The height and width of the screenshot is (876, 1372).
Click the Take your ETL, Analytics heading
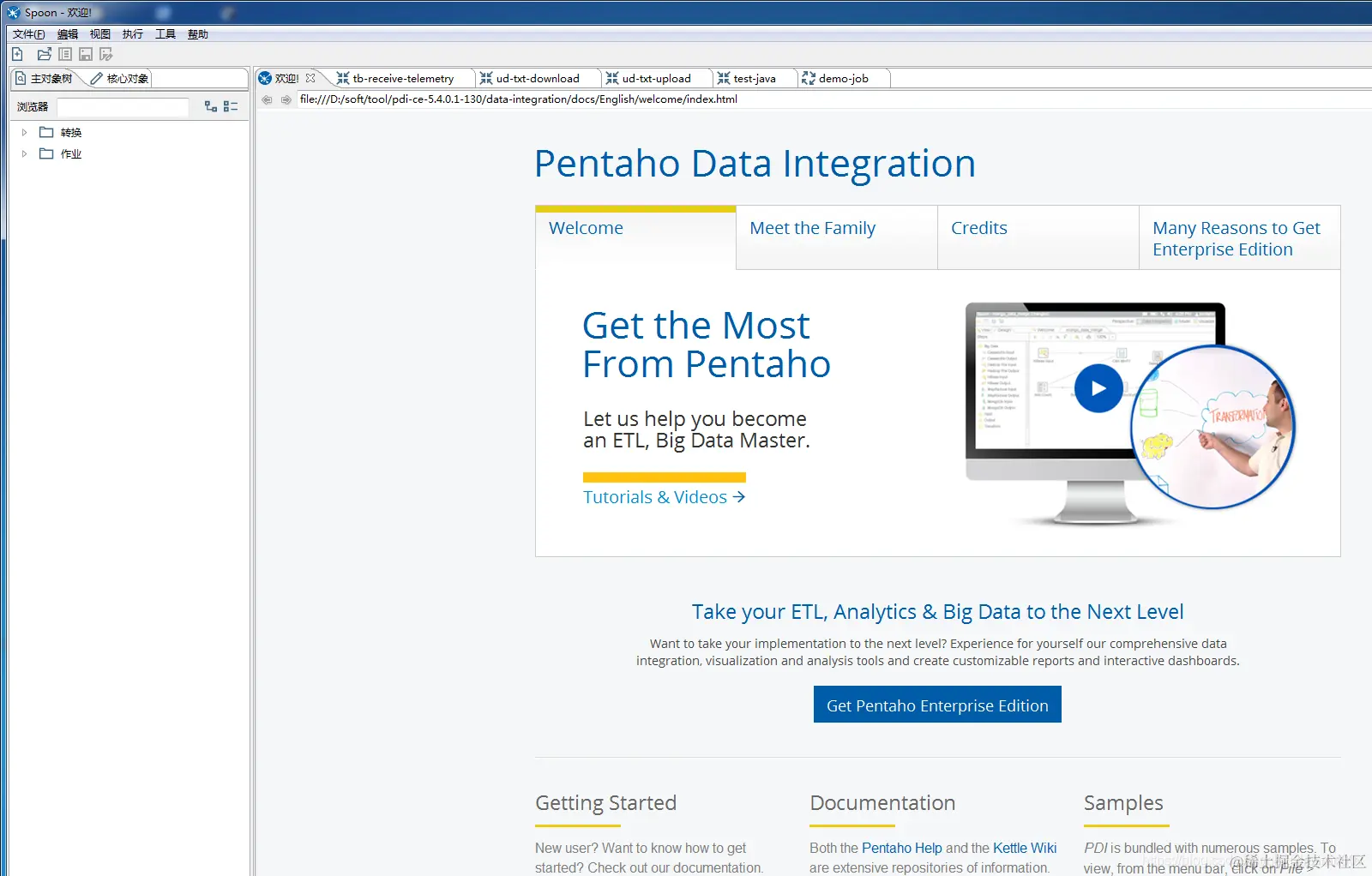937,612
